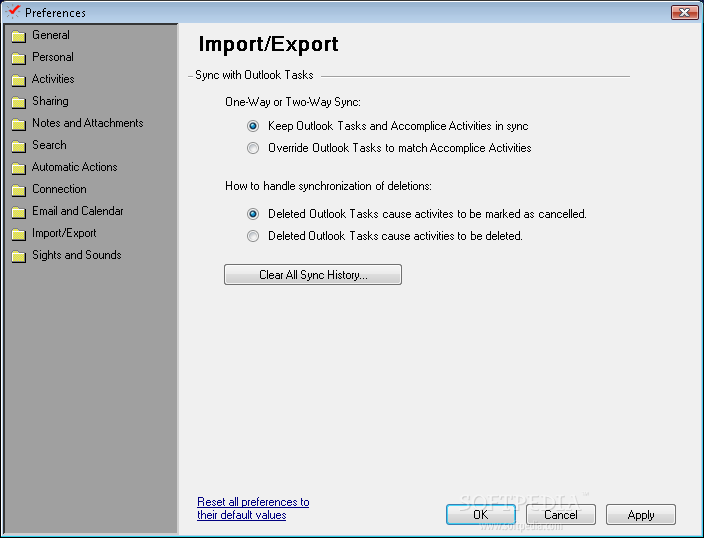
Task: Show the Sharing preferences
Action: [x=50, y=101]
